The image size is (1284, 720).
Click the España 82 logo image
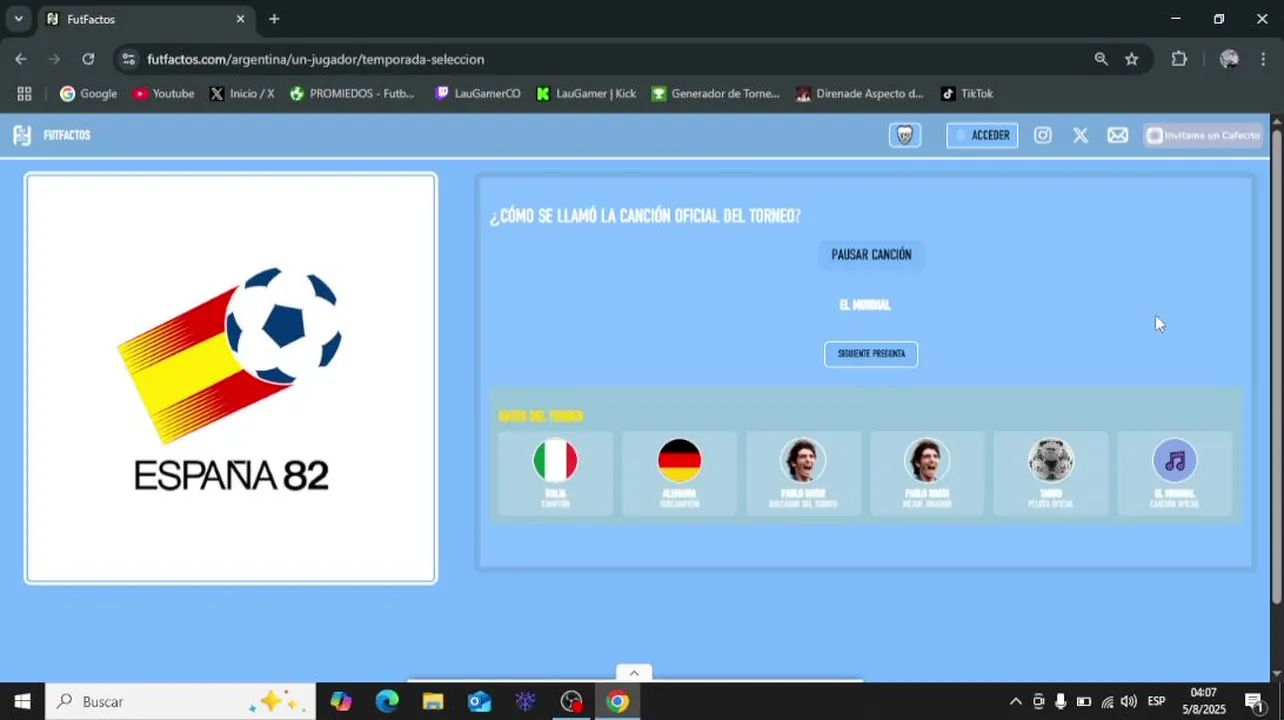pyautogui.click(x=231, y=378)
